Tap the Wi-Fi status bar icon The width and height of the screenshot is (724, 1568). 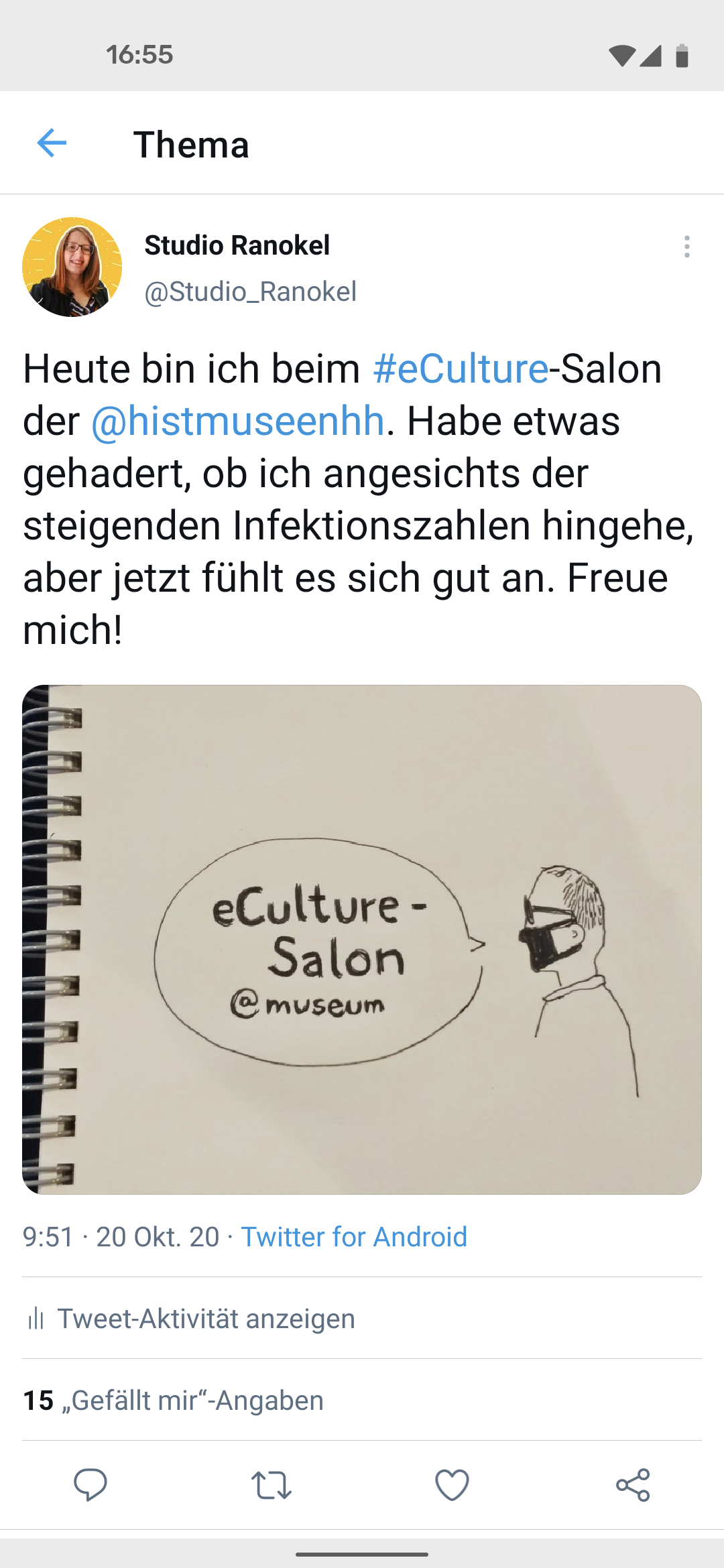(x=621, y=56)
